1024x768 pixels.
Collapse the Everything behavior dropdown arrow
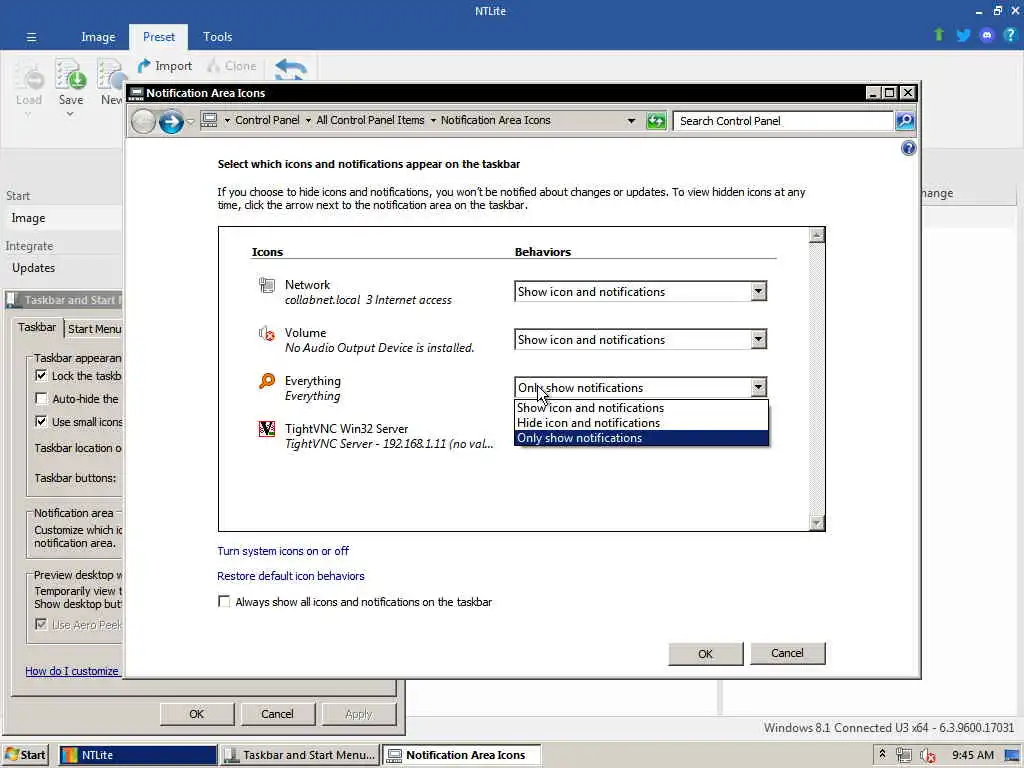tap(758, 387)
